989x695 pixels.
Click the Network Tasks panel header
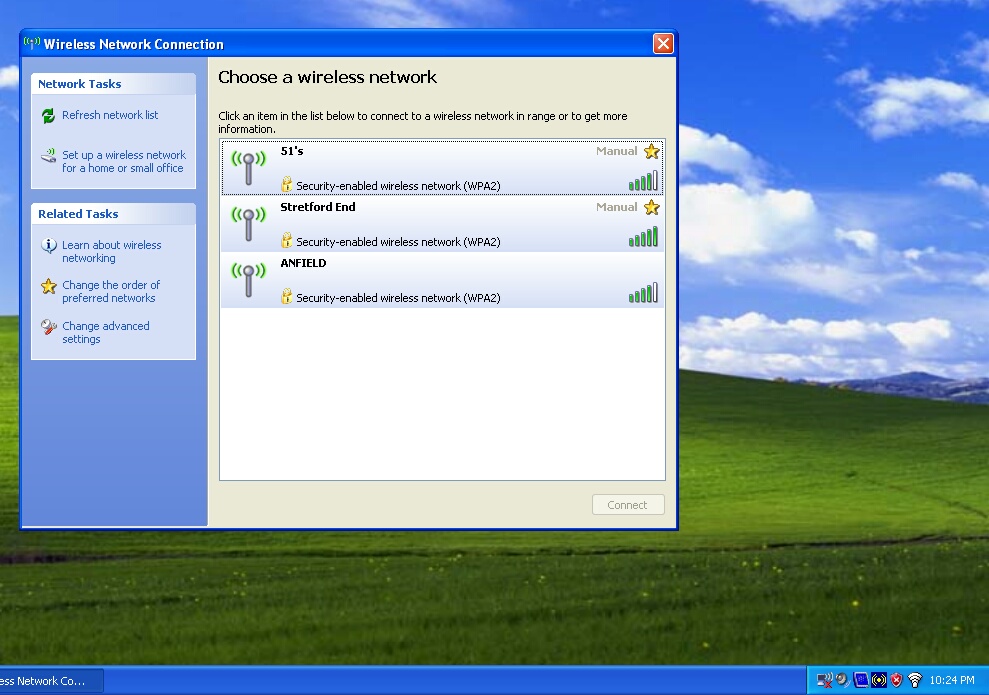[x=114, y=84]
